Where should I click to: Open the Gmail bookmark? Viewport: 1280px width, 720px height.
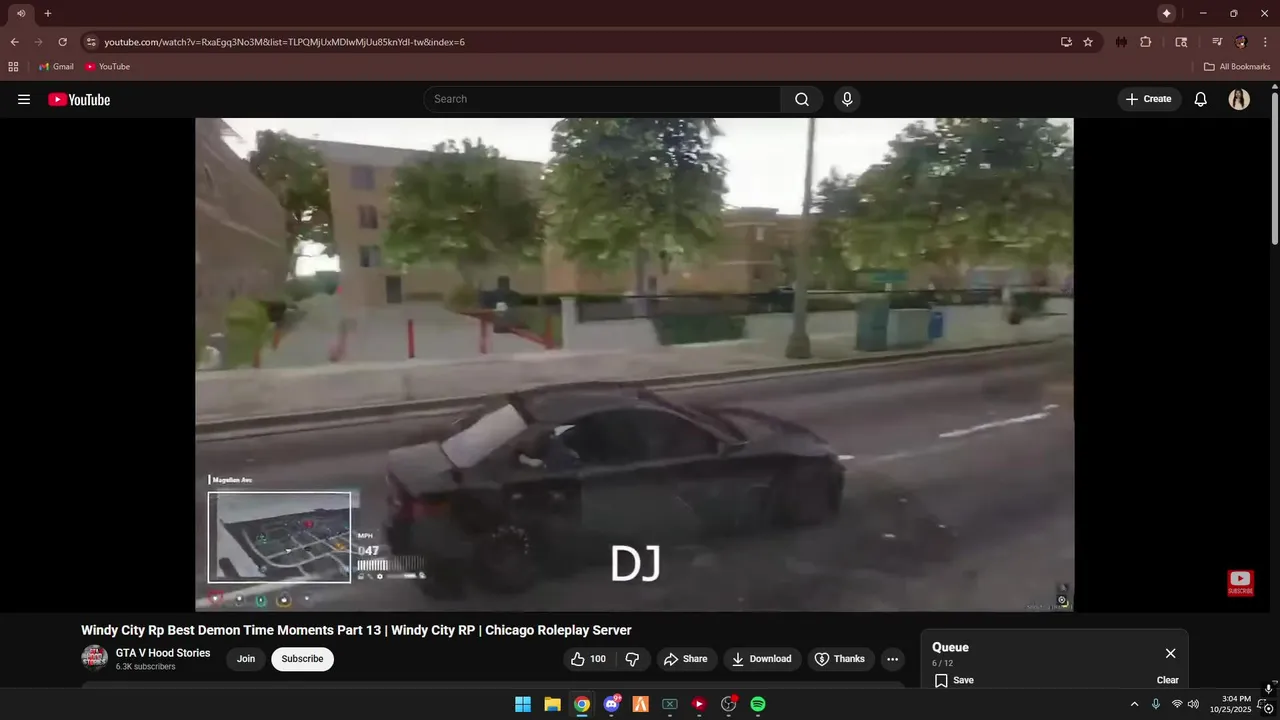tap(56, 67)
